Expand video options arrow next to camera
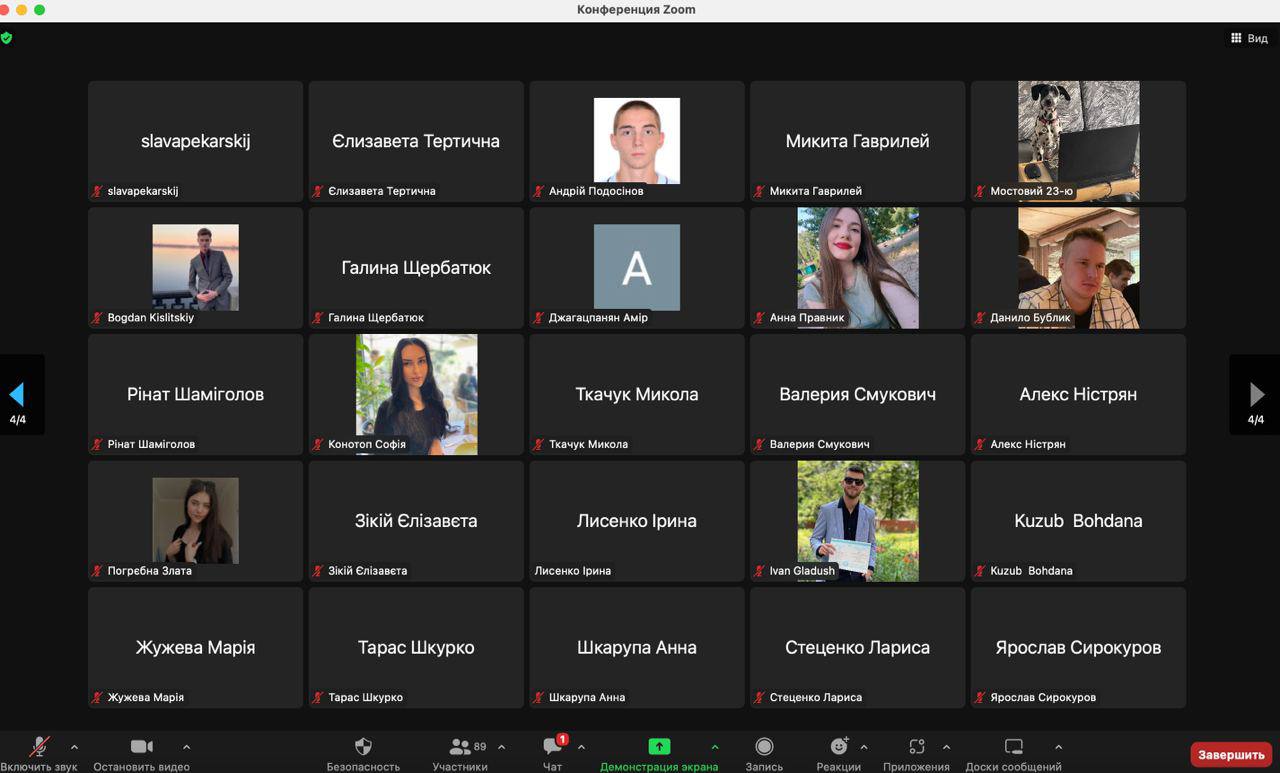 [x=186, y=746]
